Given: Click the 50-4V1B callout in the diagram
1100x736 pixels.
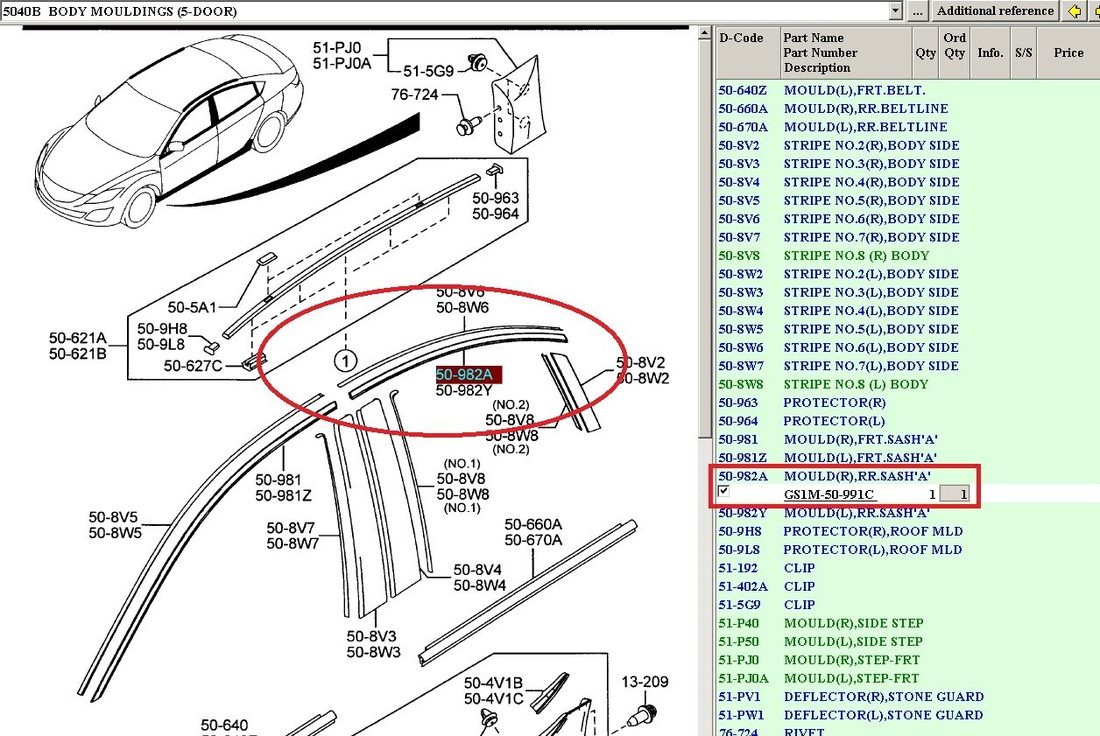Looking at the screenshot, I should tap(493, 683).
